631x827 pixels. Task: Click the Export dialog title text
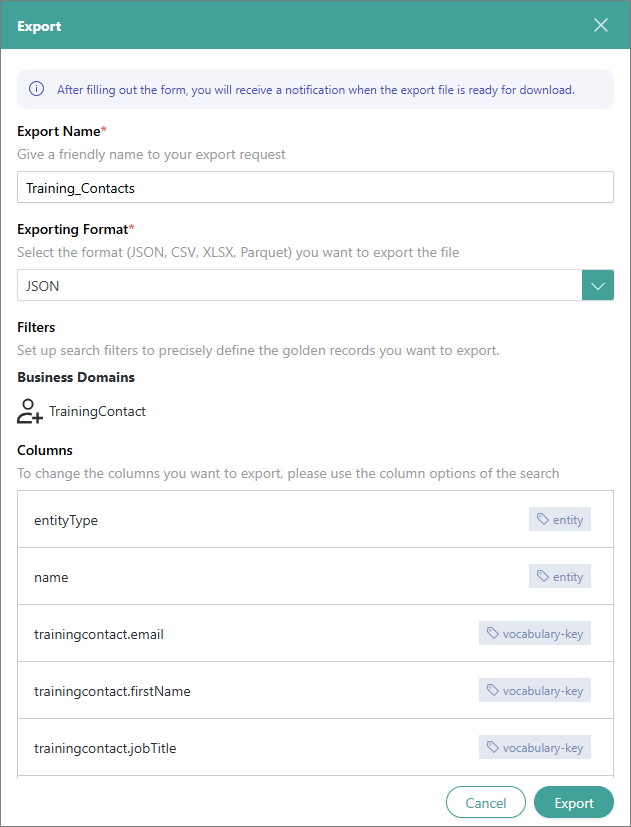point(39,26)
